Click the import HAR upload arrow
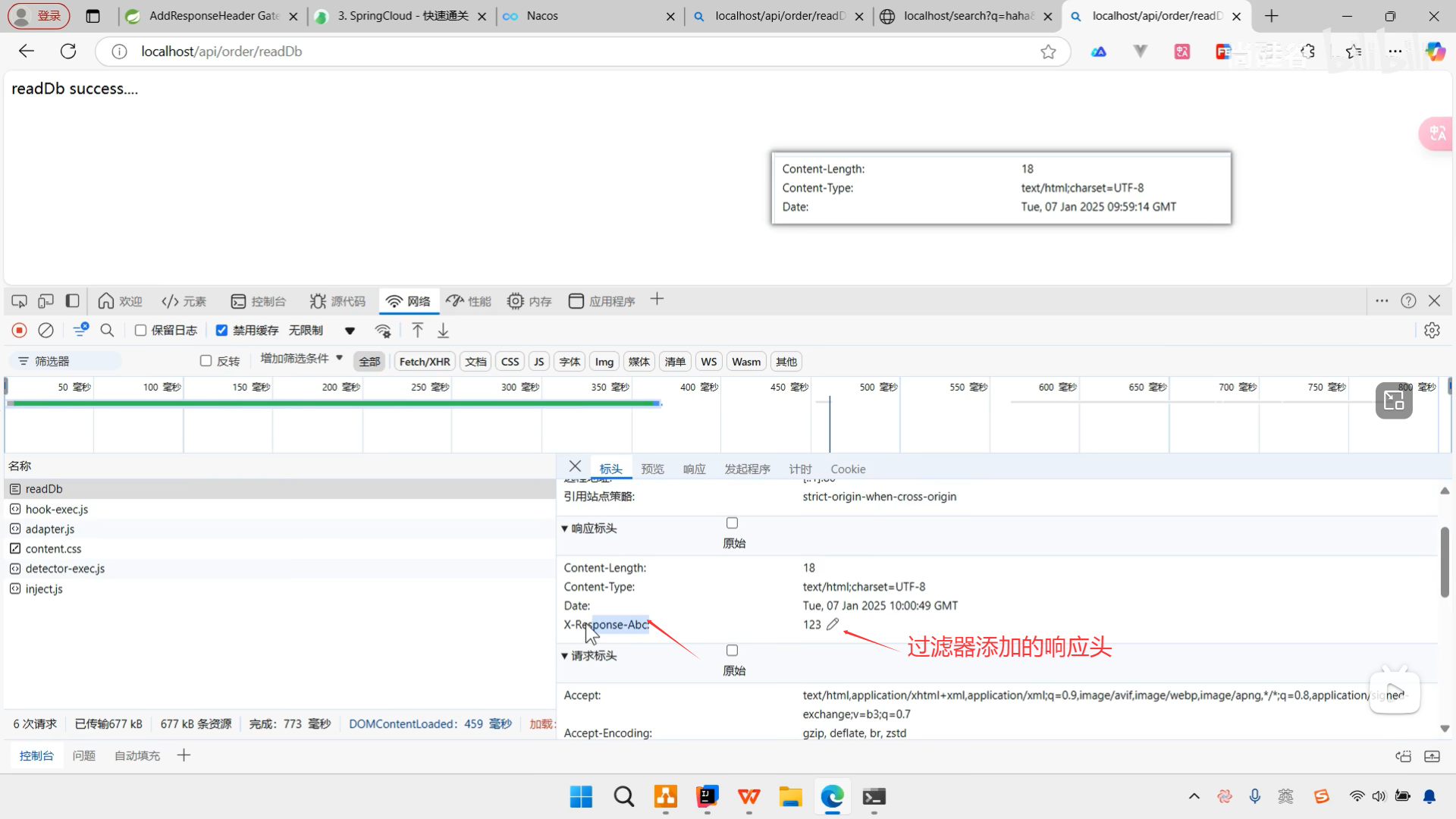Screen dimensions: 1456x819 click(x=417, y=331)
